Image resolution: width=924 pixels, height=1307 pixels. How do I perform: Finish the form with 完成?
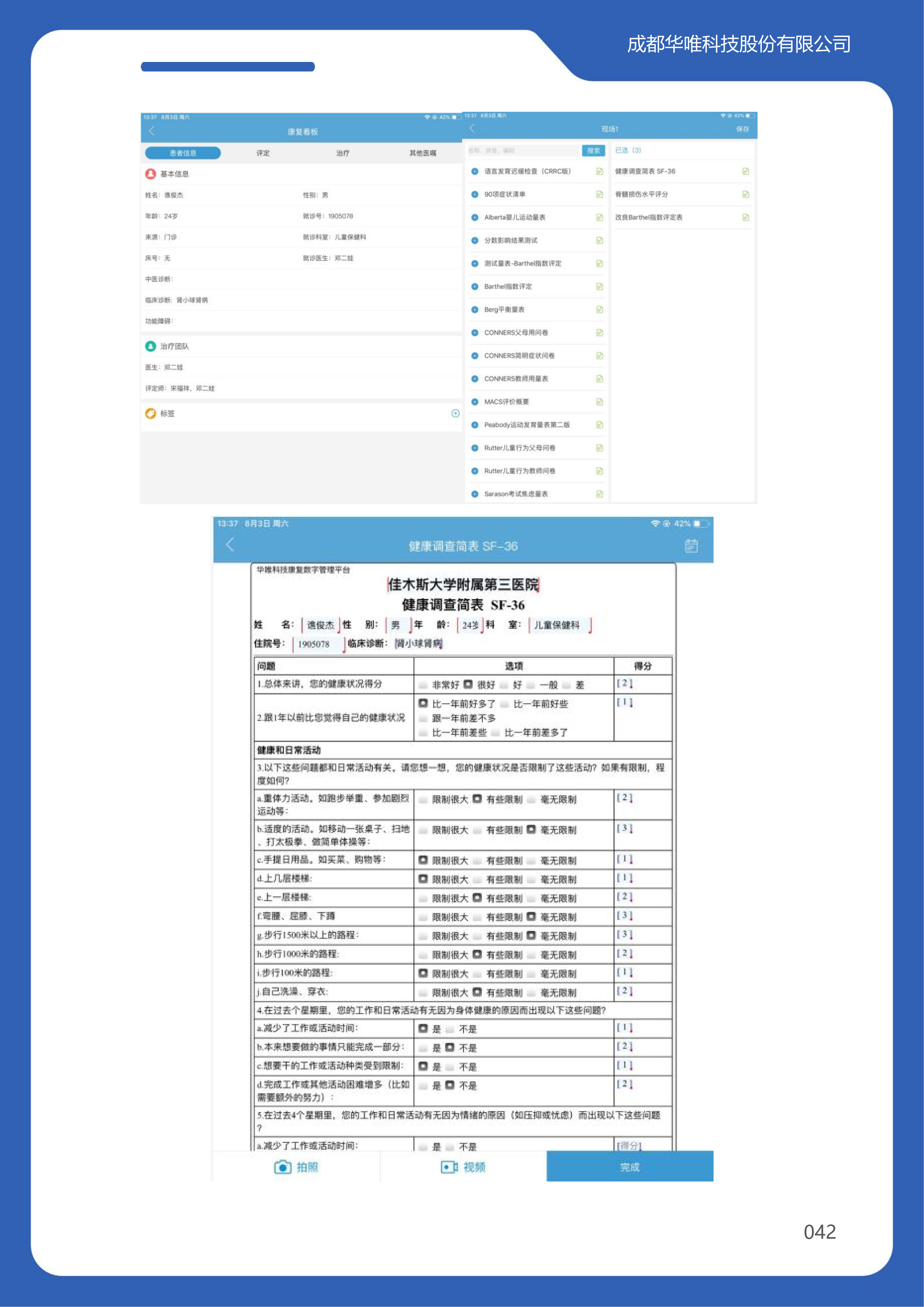pyautogui.click(x=630, y=1166)
